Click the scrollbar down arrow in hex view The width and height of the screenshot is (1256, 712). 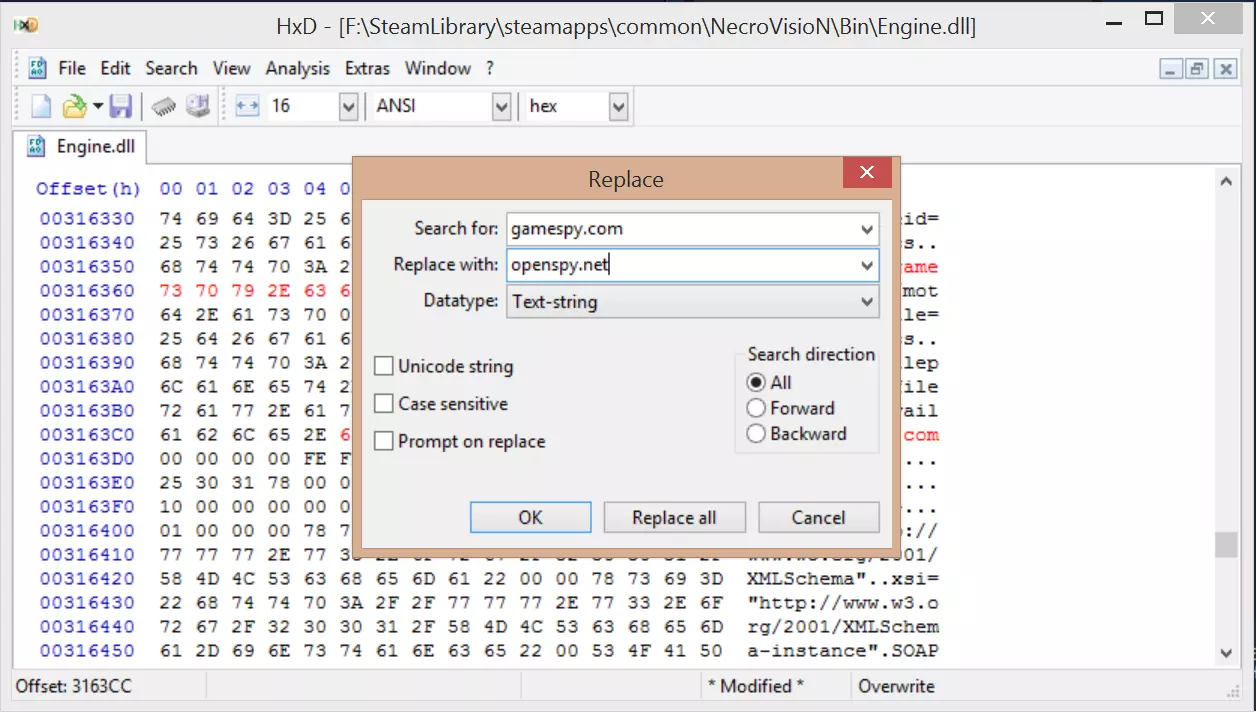[x=1226, y=653]
